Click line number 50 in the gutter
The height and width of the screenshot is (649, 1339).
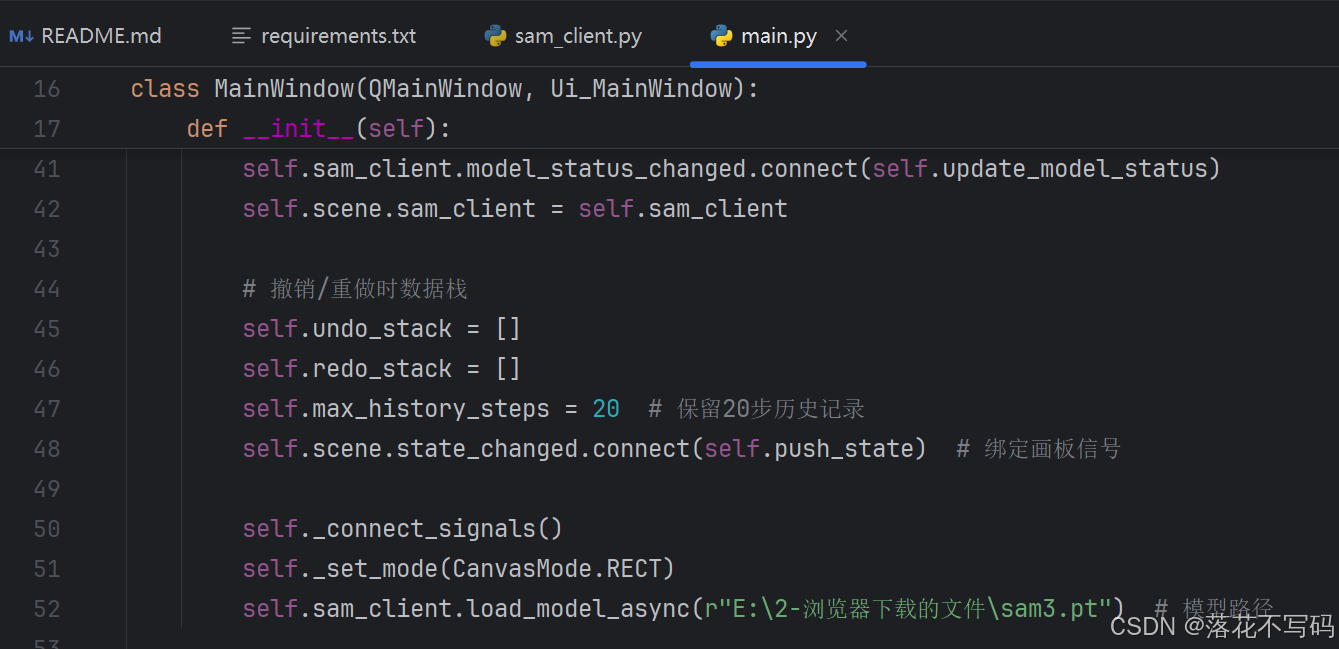(x=47, y=529)
